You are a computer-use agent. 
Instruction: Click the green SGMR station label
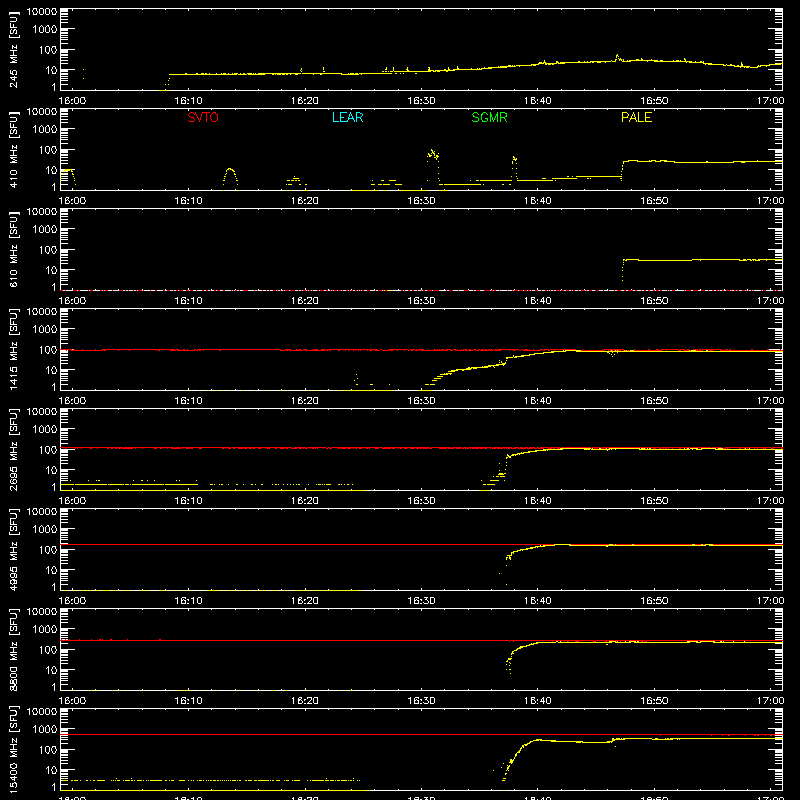click(489, 117)
